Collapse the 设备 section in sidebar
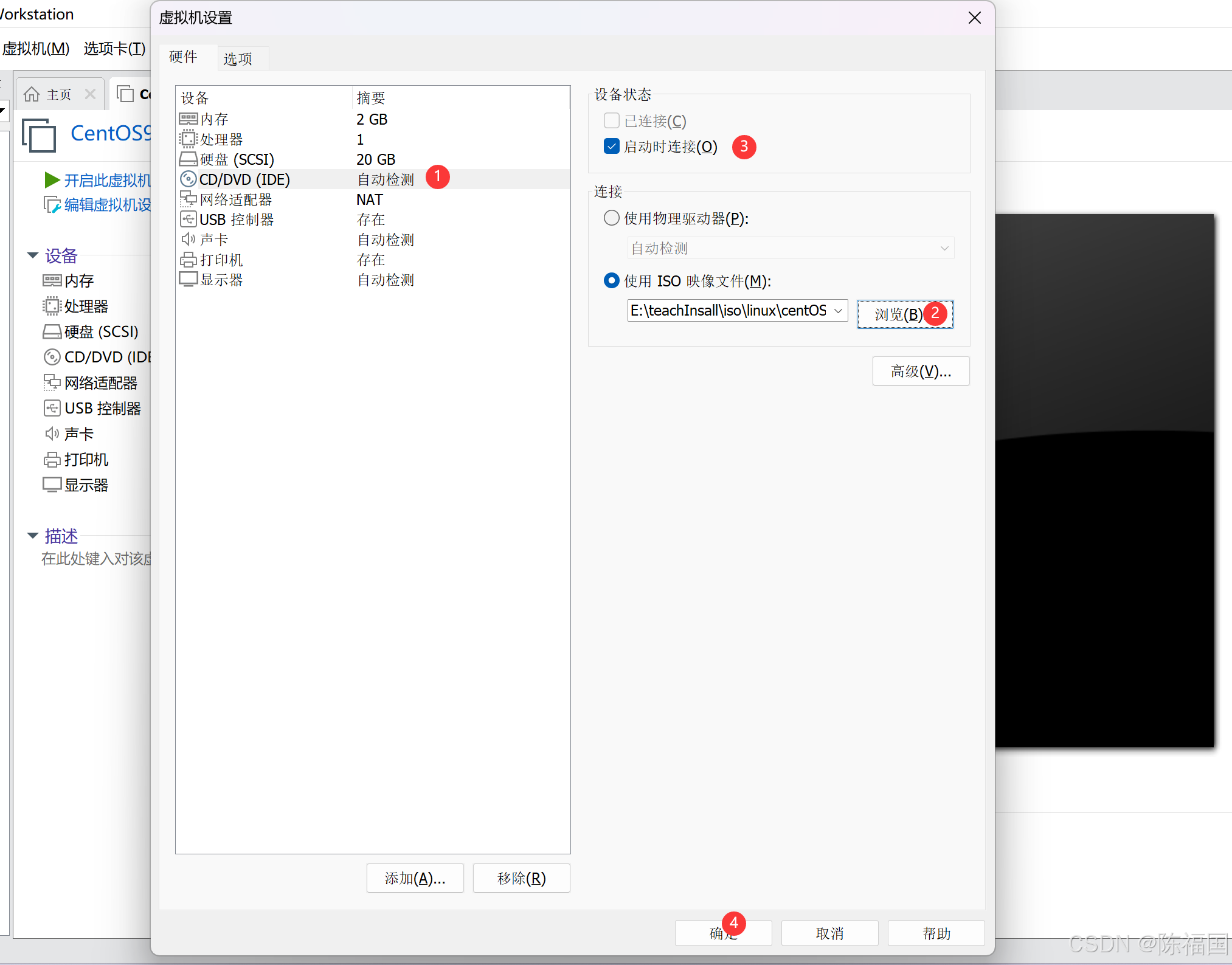The height and width of the screenshot is (965, 1232). (x=33, y=255)
